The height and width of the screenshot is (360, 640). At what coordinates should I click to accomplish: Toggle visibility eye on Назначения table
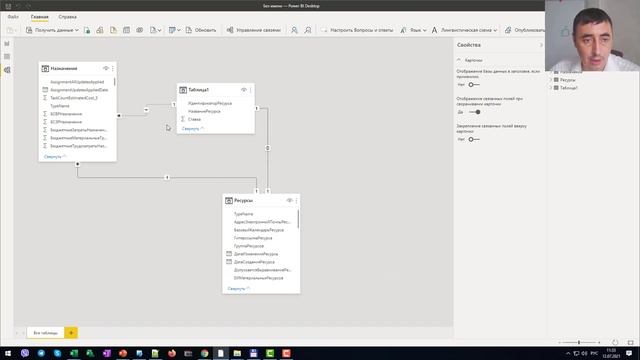click(106, 69)
